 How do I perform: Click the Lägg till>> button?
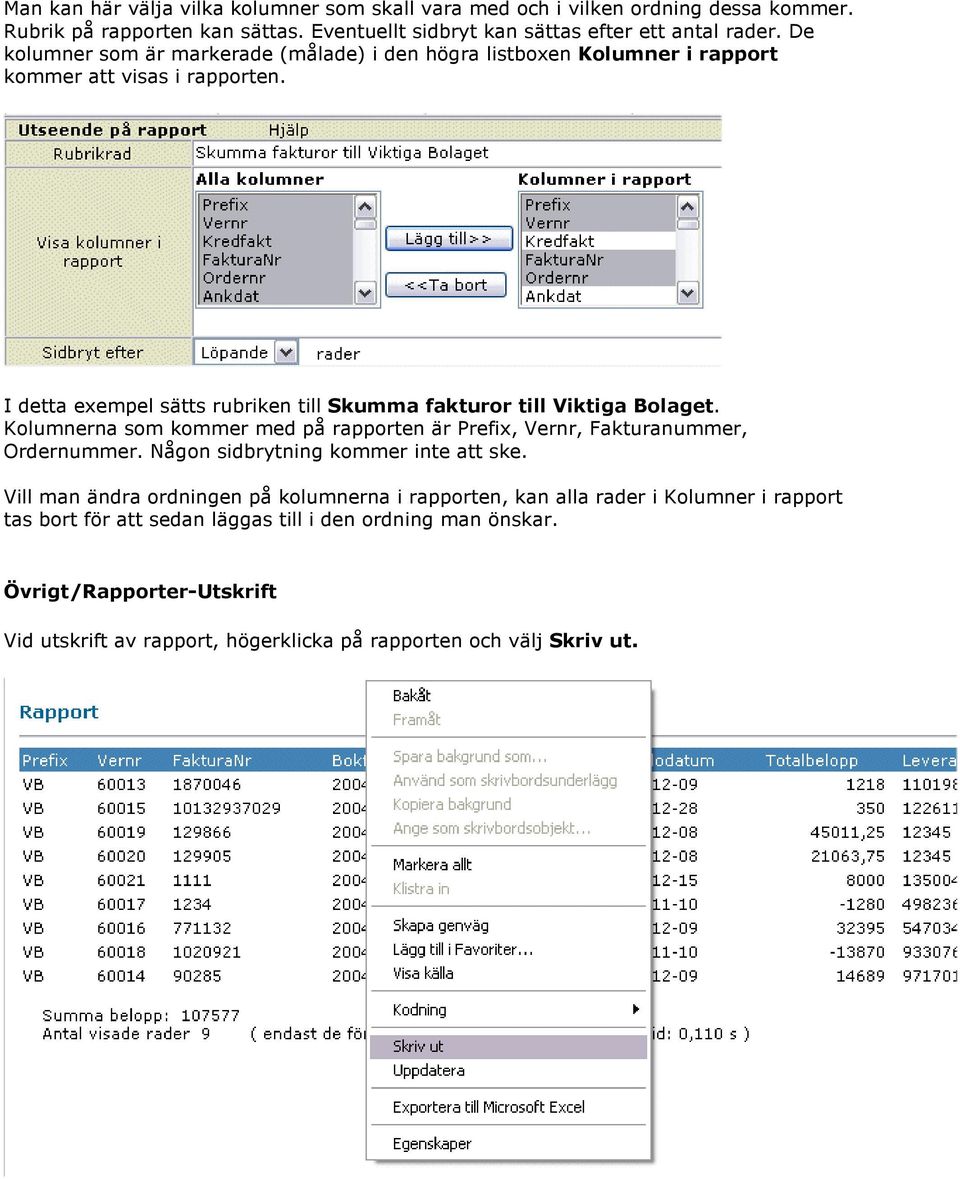[x=449, y=239]
